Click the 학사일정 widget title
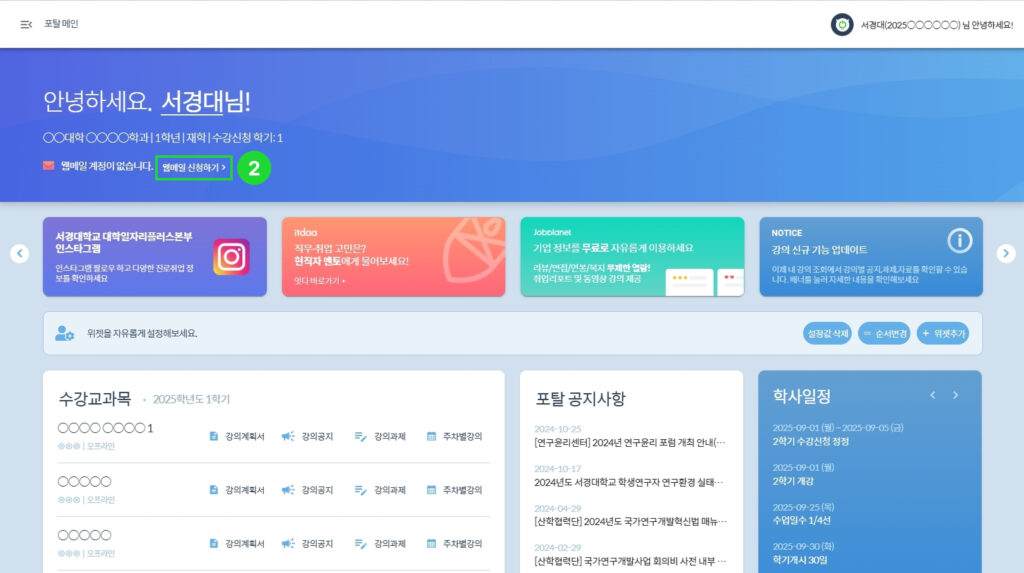Viewport: 1024px width, 573px height. click(x=801, y=396)
